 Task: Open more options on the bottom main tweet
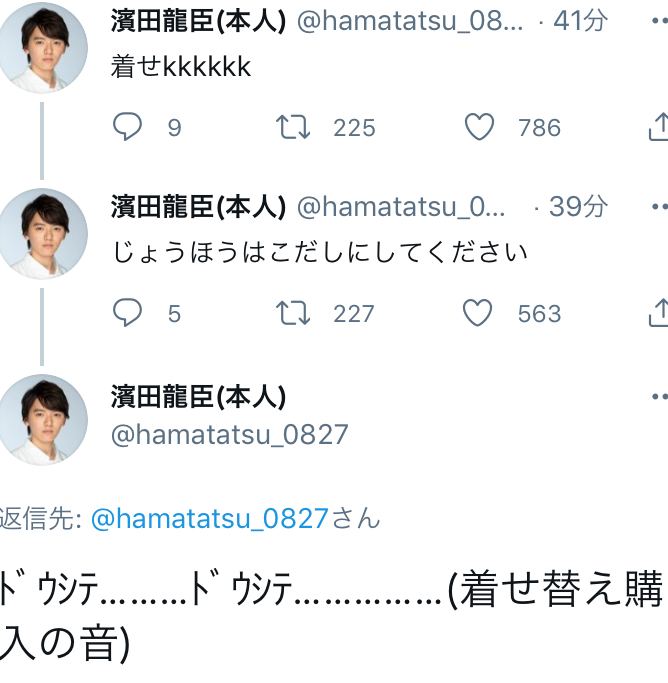[x=658, y=395]
